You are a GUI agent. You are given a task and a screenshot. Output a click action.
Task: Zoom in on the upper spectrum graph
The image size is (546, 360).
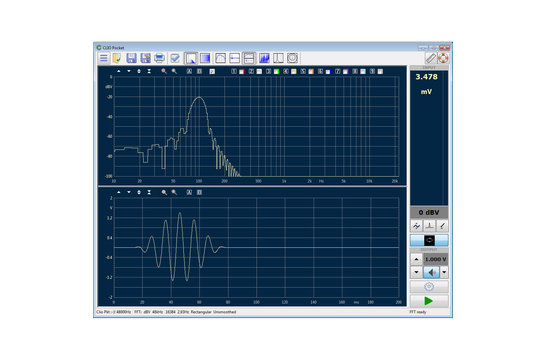point(164,71)
